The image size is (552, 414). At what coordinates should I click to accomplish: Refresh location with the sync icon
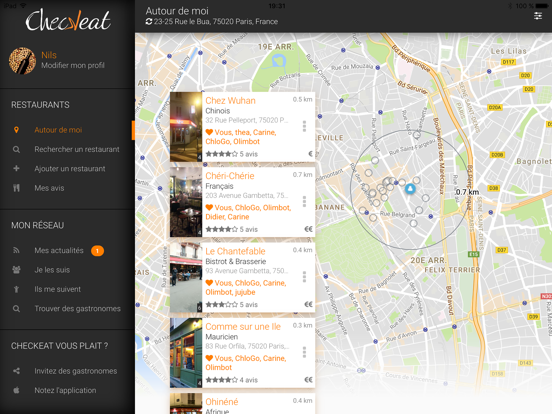(149, 21)
